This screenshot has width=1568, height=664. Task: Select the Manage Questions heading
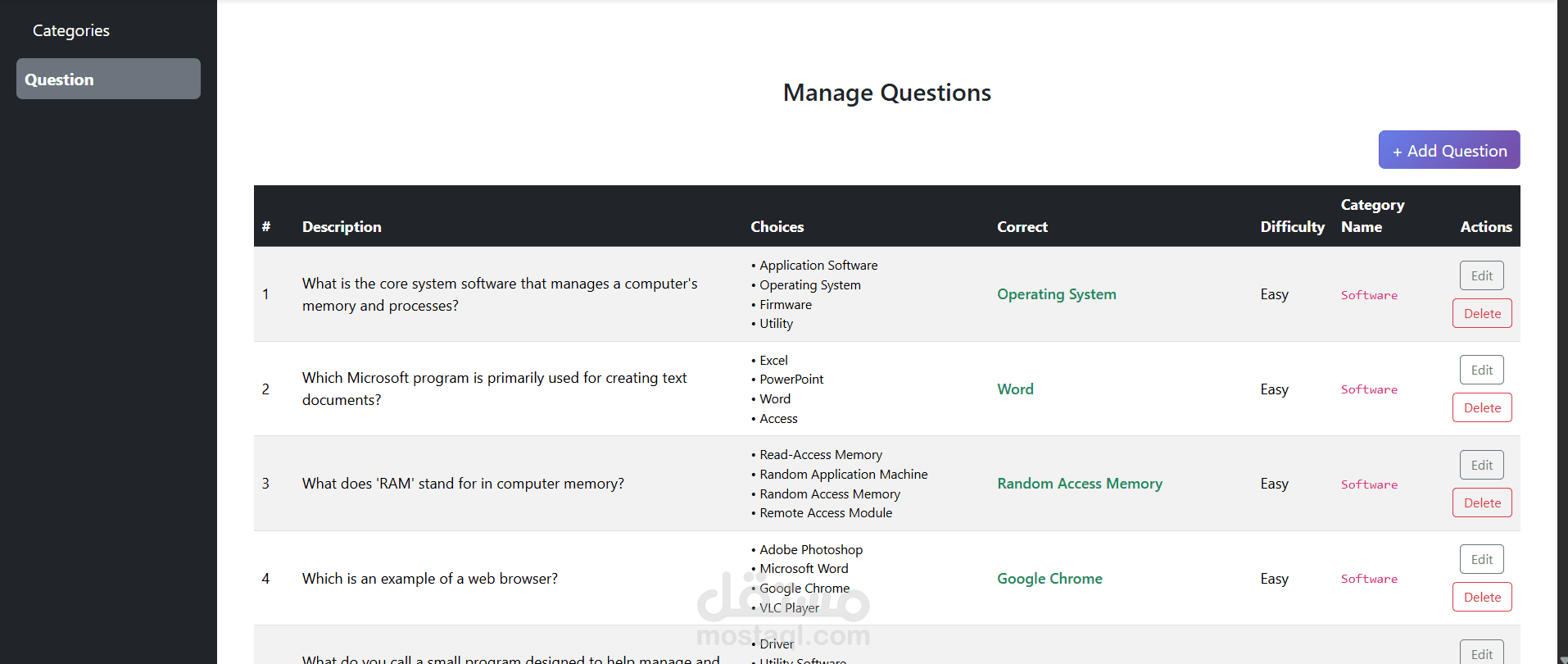click(x=887, y=93)
